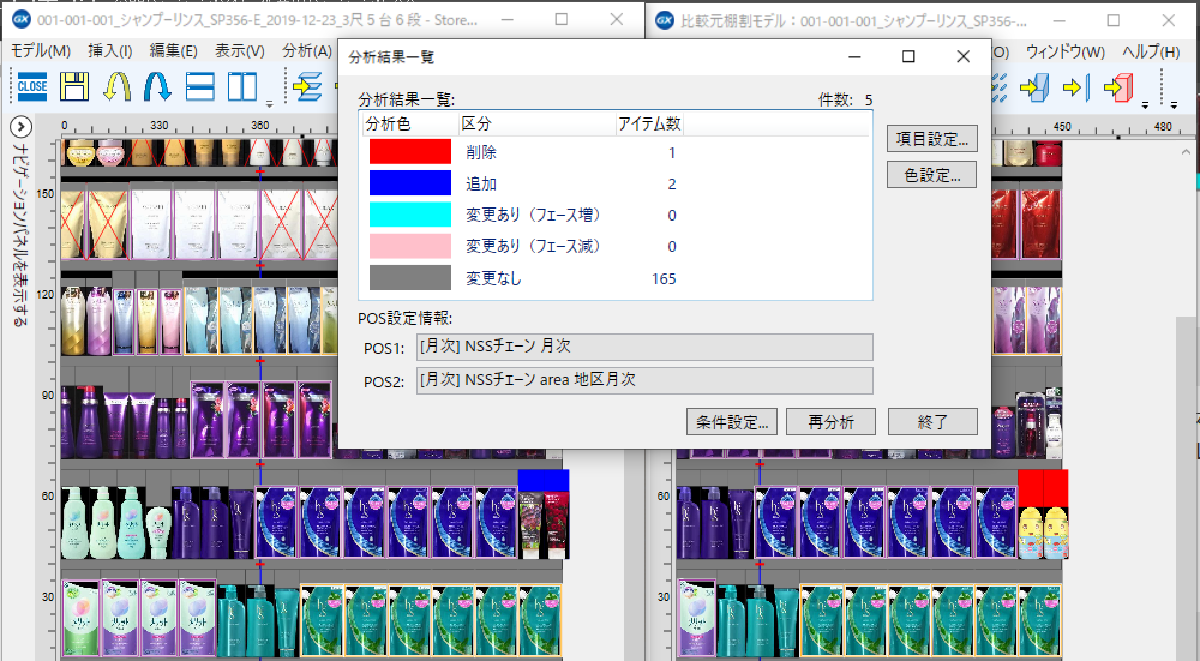
Task: Tile windows horizontally with stacked-panes icon
Action: [200, 87]
